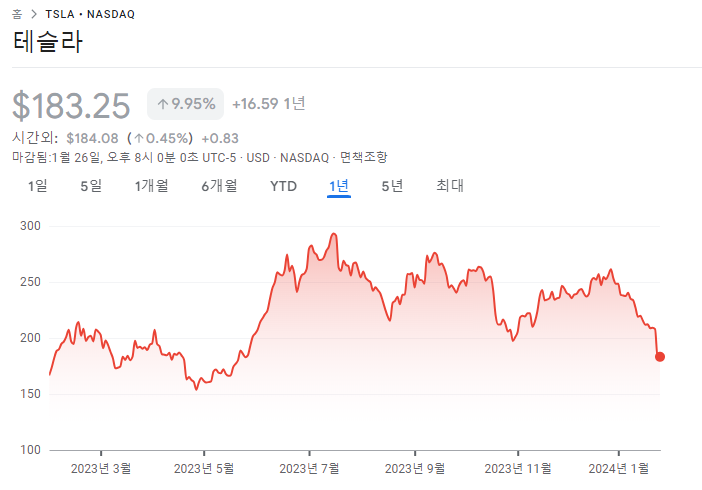The width and height of the screenshot is (702, 490).
Task: Click the +16.59 1년 change text
Action: pos(269,104)
